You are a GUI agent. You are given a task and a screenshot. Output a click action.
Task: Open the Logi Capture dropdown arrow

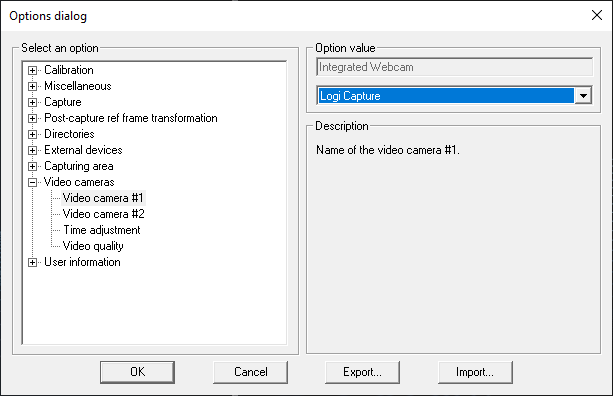(583, 96)
